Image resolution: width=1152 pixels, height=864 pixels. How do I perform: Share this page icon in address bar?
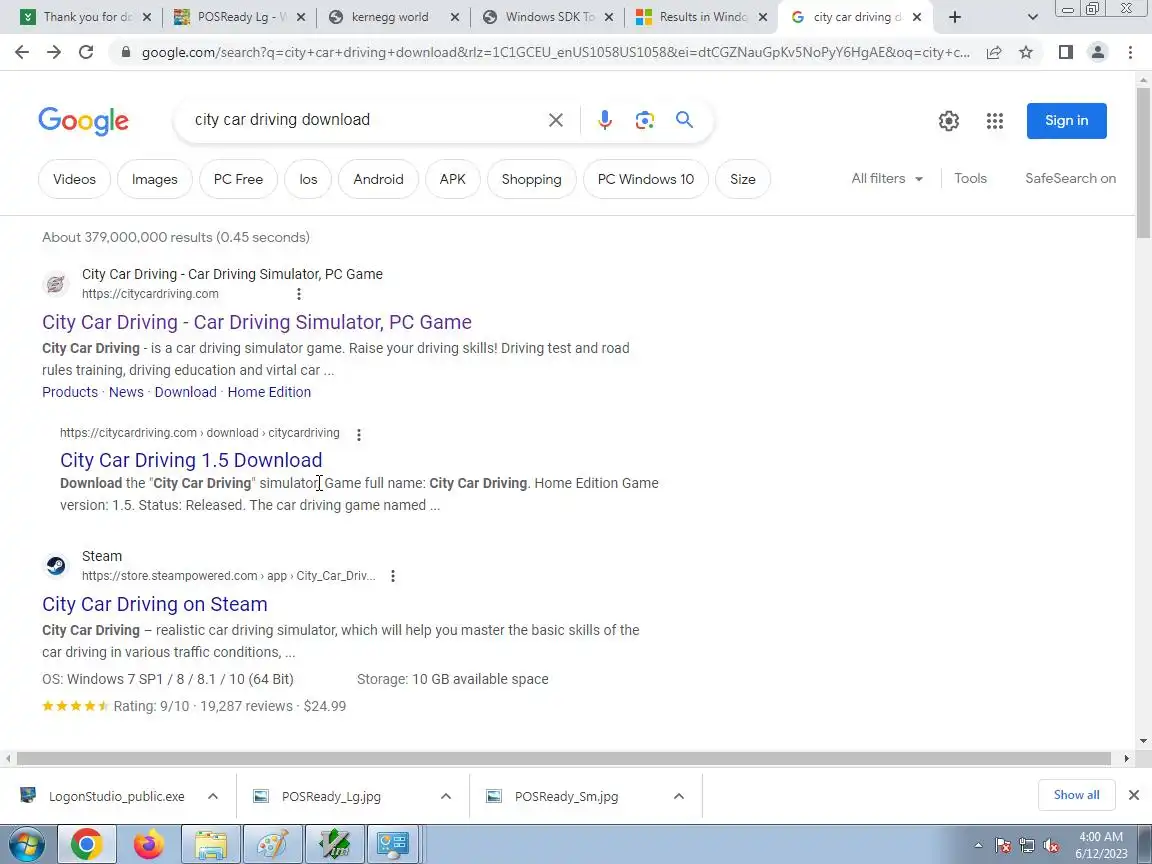[994, 52]
